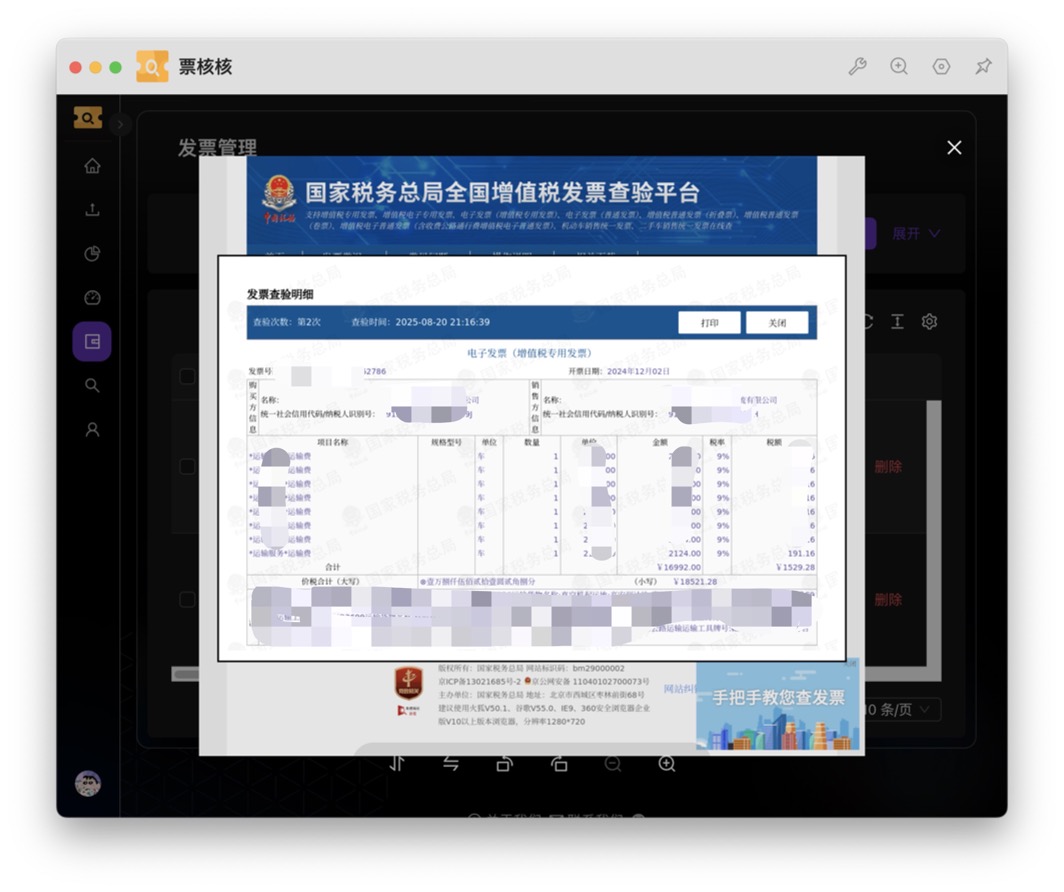Image resolution: width=1064 pixels, height=892 pixels.
Task: Click the 打印 button in the invoice image
Action: (709, 323)
